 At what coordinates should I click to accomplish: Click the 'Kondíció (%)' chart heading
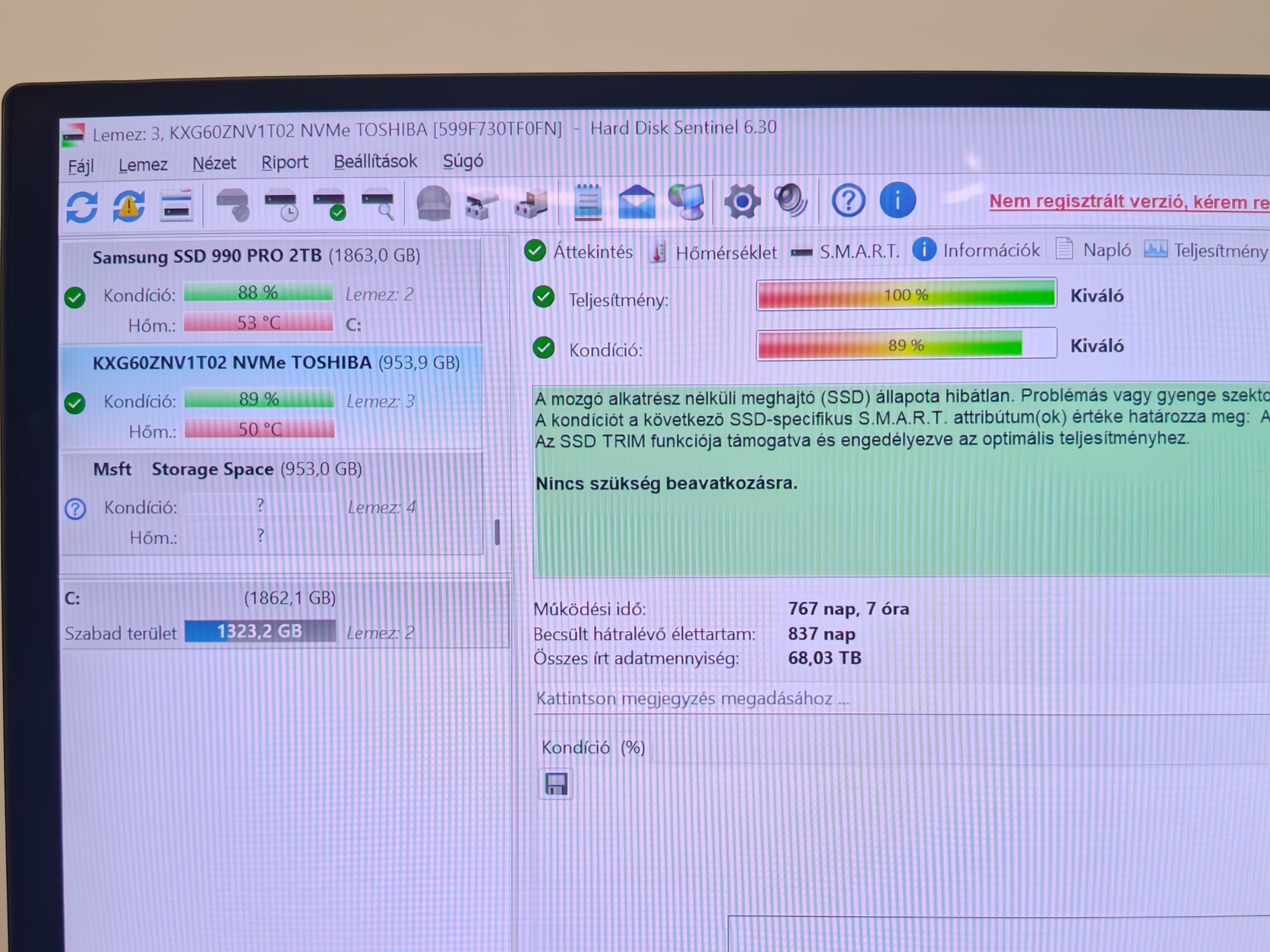click(x=593, y=748)
